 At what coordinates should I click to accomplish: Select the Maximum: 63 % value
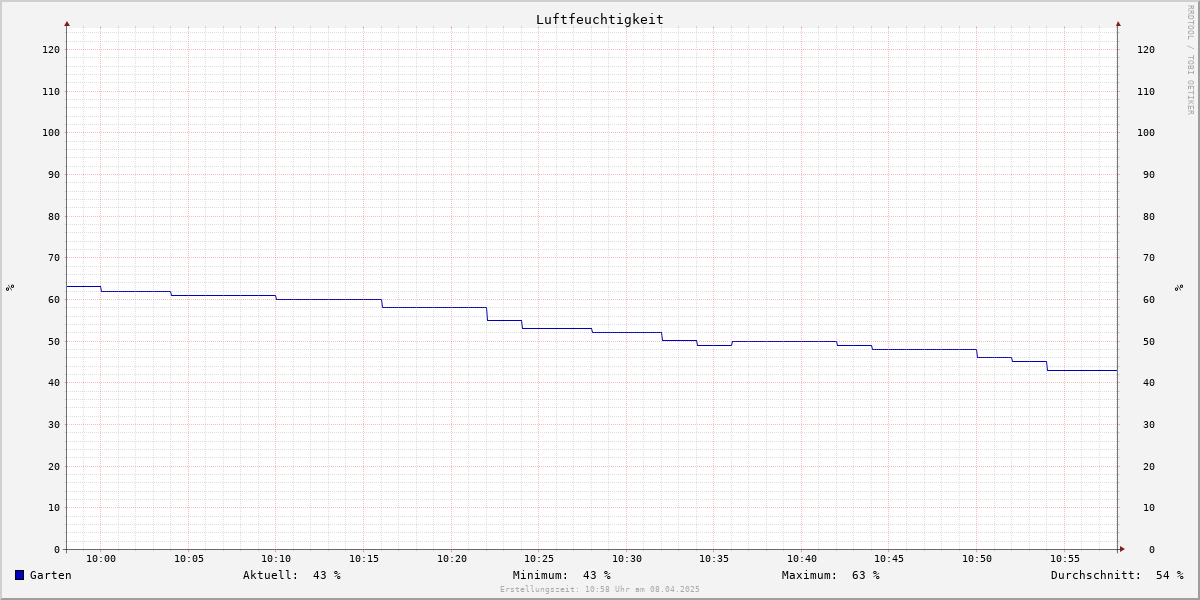point(831,575)
